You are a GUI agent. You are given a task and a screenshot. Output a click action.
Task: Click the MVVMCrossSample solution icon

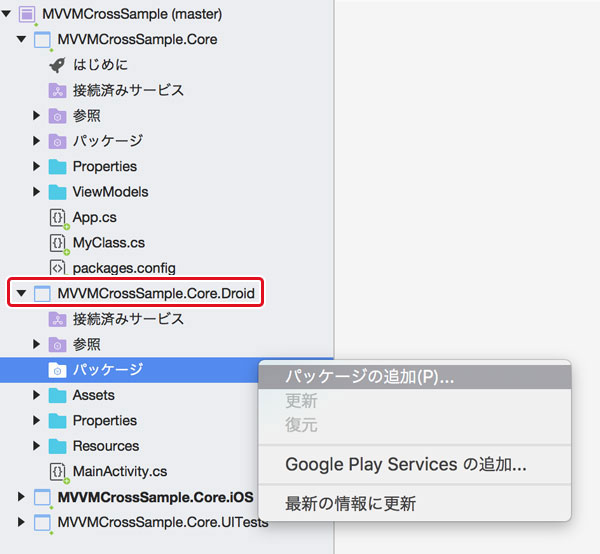pyautogui.click(x=27, y=14)
